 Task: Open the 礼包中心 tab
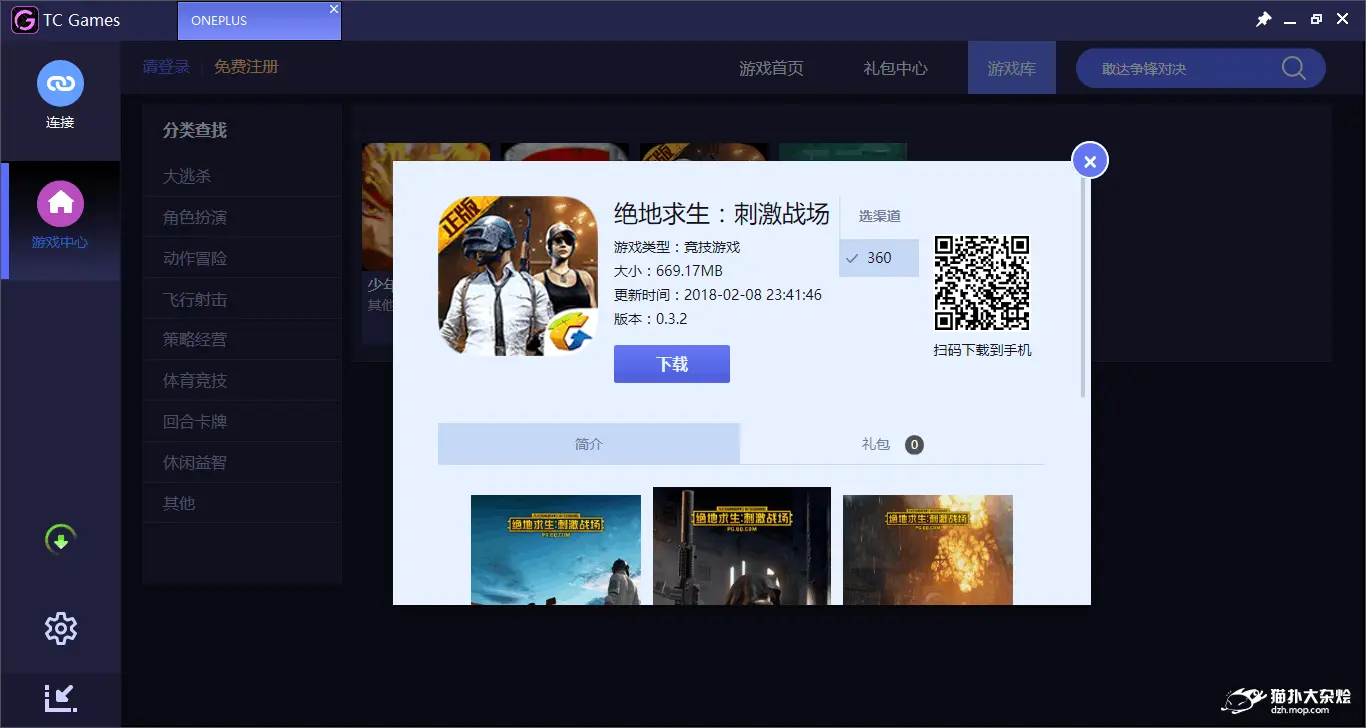pyautogui.click(x=895, y=68)
